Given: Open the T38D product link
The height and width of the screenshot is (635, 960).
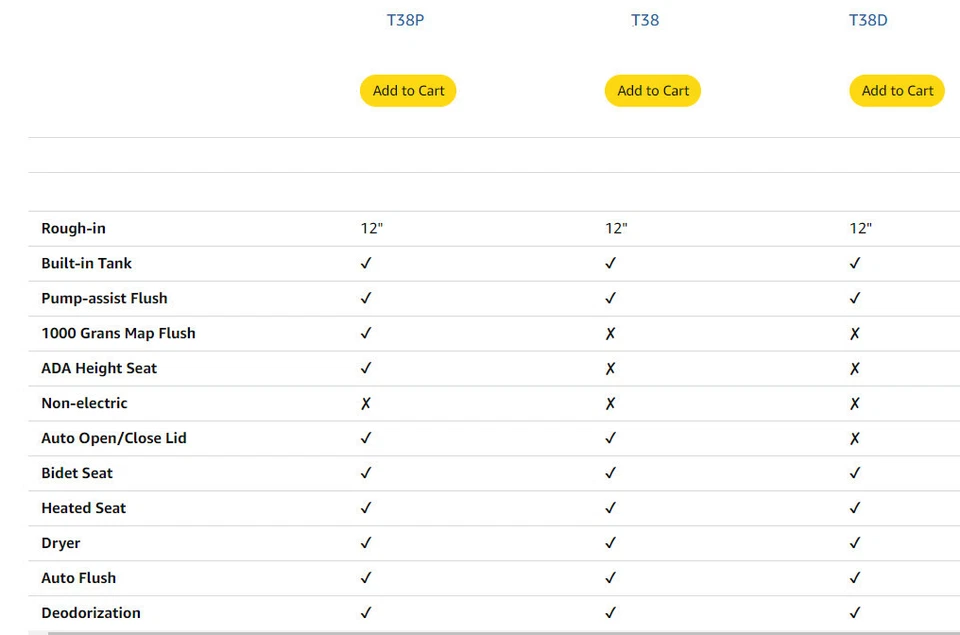Looking at the screenshot, I should click(868, 20).
